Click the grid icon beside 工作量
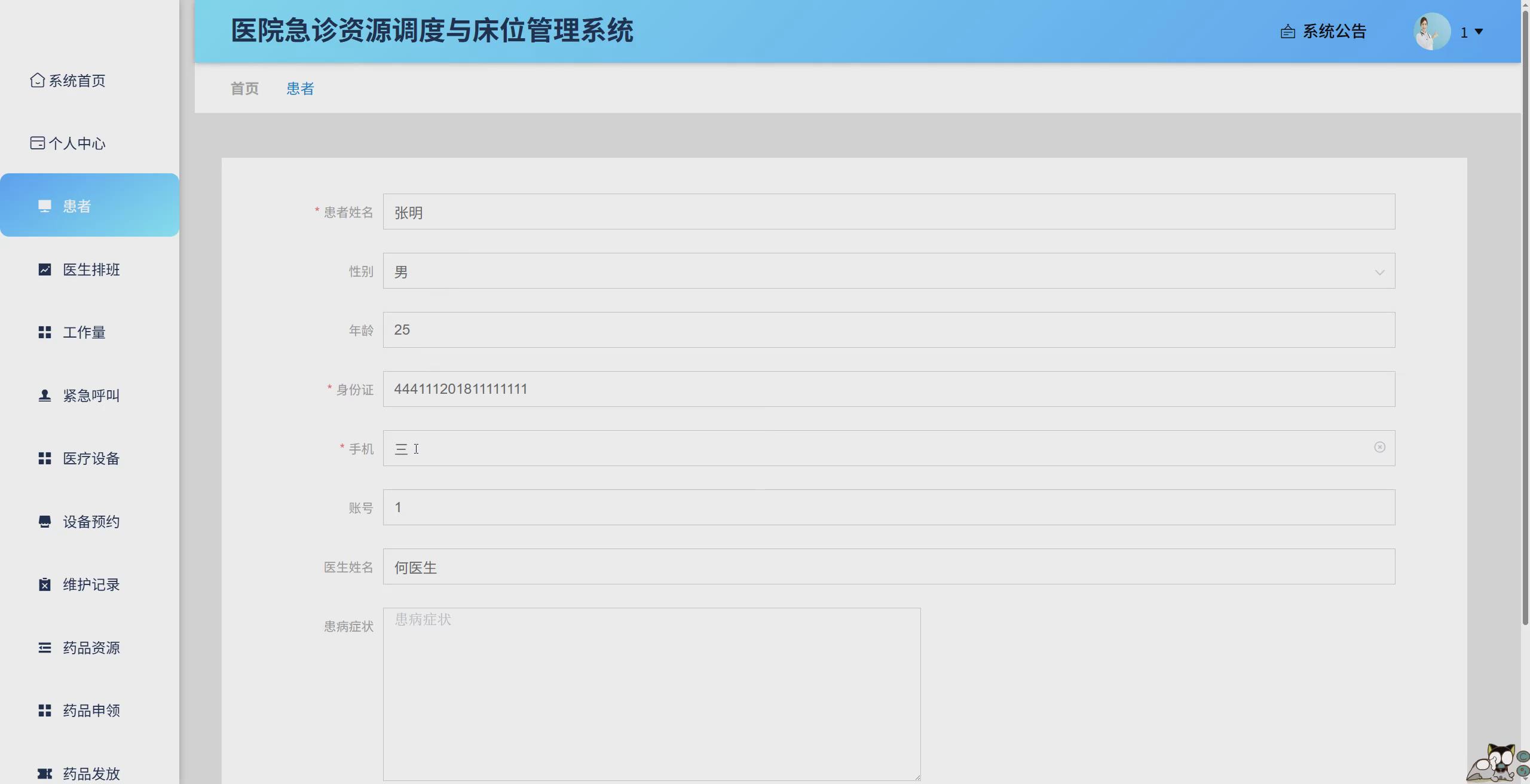This screenshot has width=1530, height=784. click(x=45, y=332)
